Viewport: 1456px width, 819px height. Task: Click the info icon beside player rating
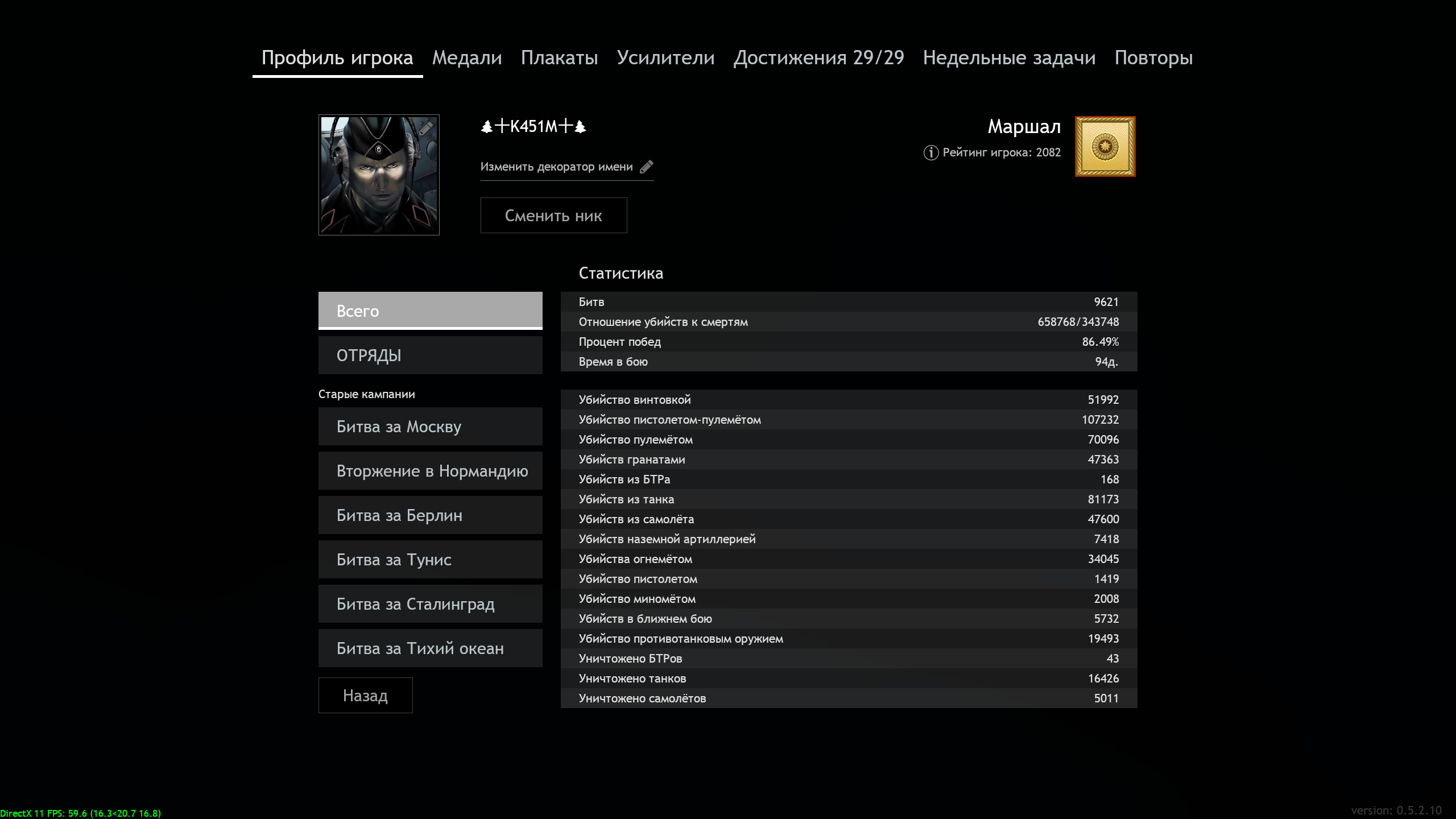930,152
